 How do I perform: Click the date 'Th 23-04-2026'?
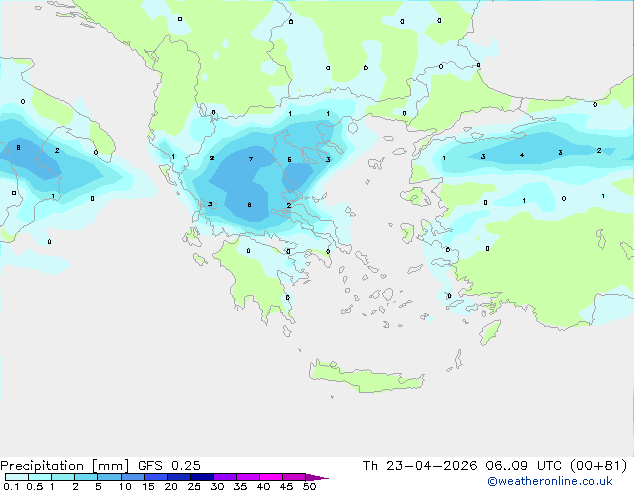click(420, 466)
